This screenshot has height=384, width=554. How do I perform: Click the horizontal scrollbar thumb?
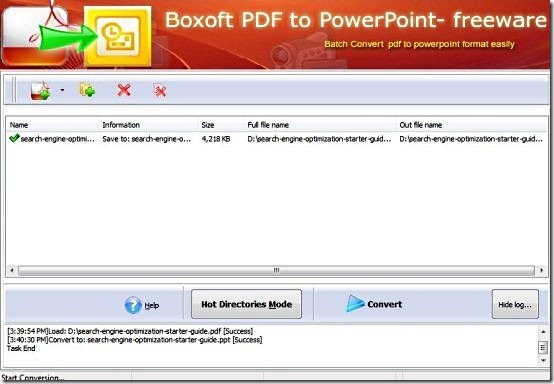[x=276, y=271]
